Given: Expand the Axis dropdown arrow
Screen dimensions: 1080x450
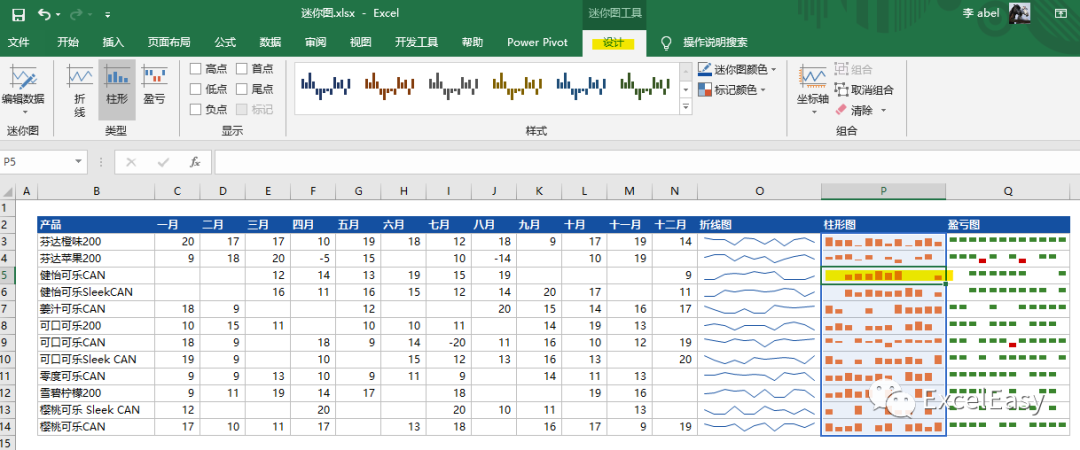Looking at the screenshot, I should coord(813,112).
